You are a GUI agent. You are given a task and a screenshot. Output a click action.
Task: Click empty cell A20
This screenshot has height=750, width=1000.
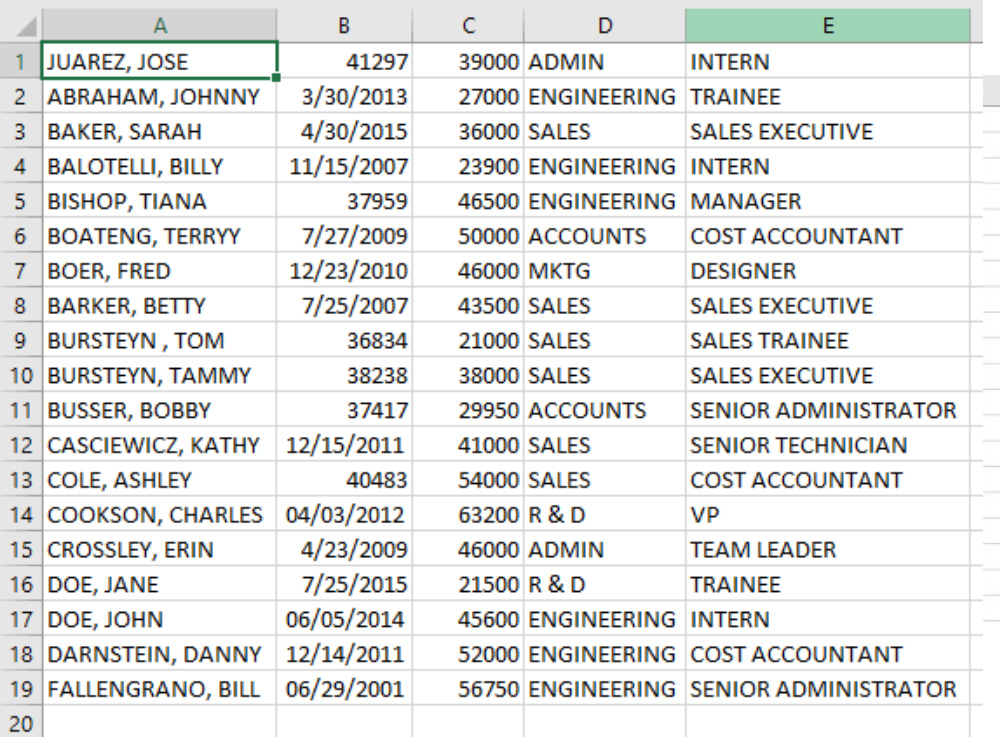(x=159, y=724)
